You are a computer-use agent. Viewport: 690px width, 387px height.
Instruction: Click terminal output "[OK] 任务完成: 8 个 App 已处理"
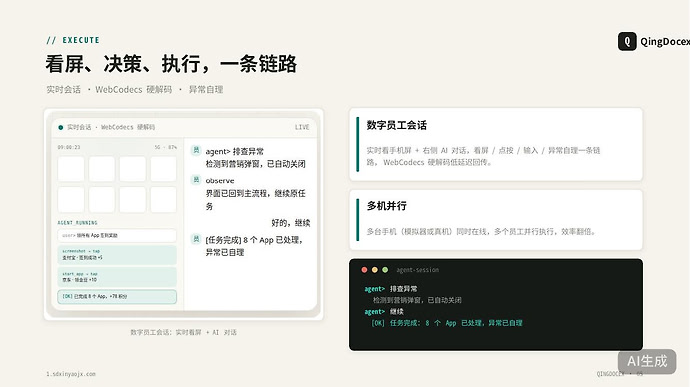coord(447,323)
